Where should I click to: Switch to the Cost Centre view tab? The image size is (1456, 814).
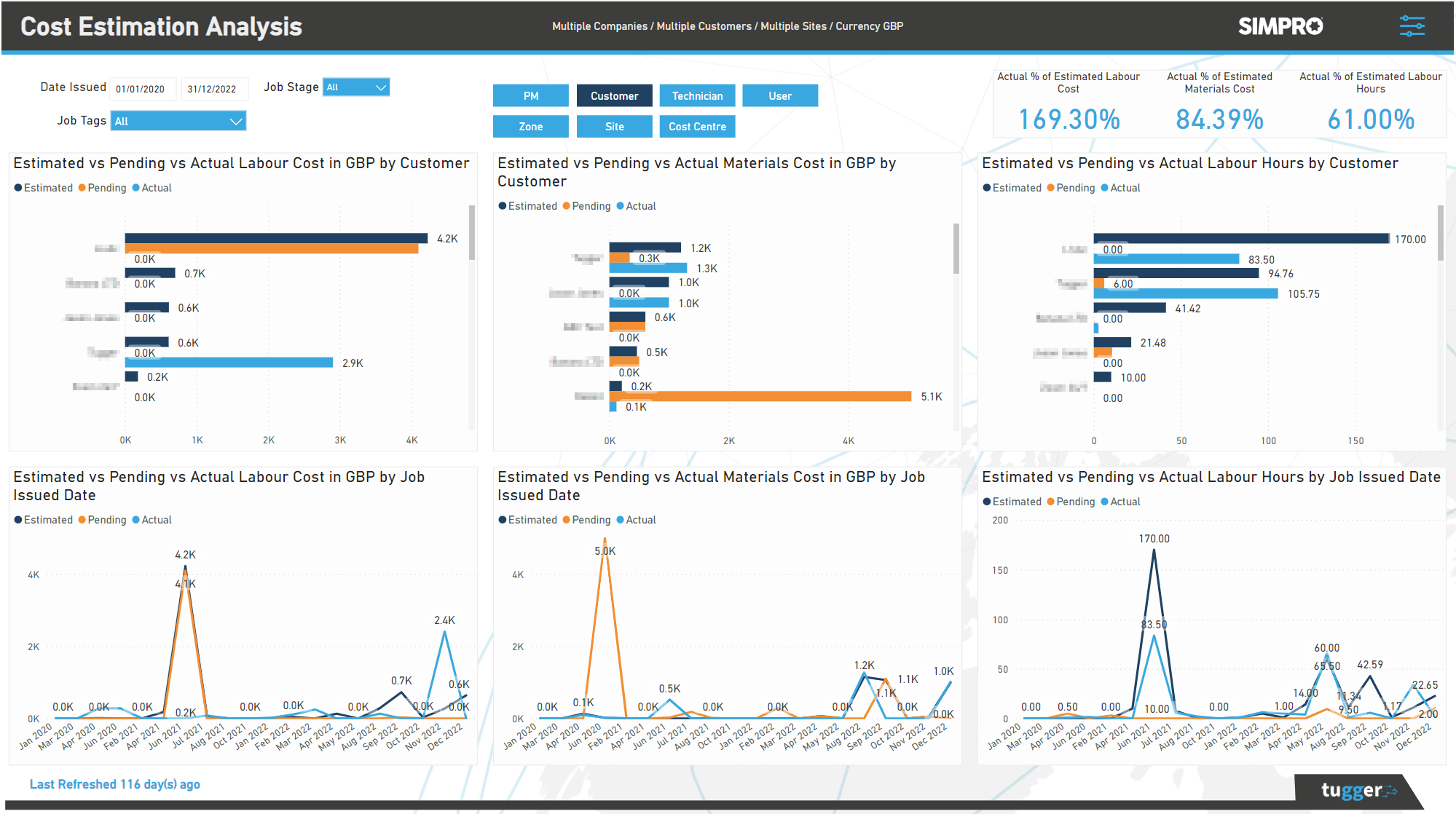click(696, 126)
